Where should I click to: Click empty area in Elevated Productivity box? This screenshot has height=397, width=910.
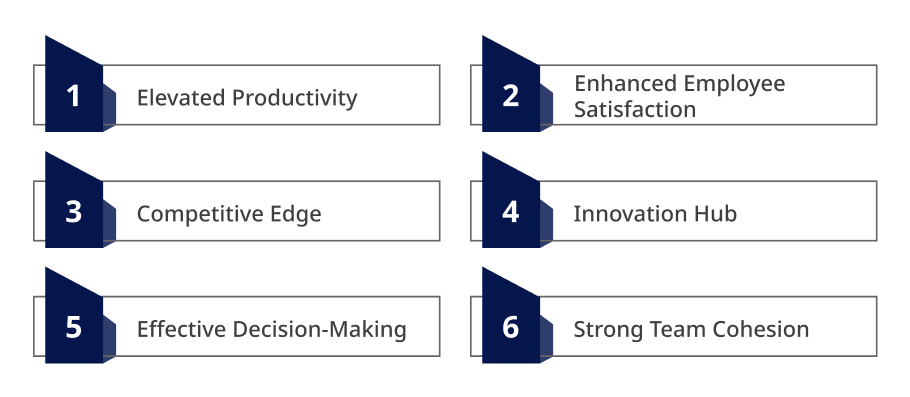click(398, 95)
